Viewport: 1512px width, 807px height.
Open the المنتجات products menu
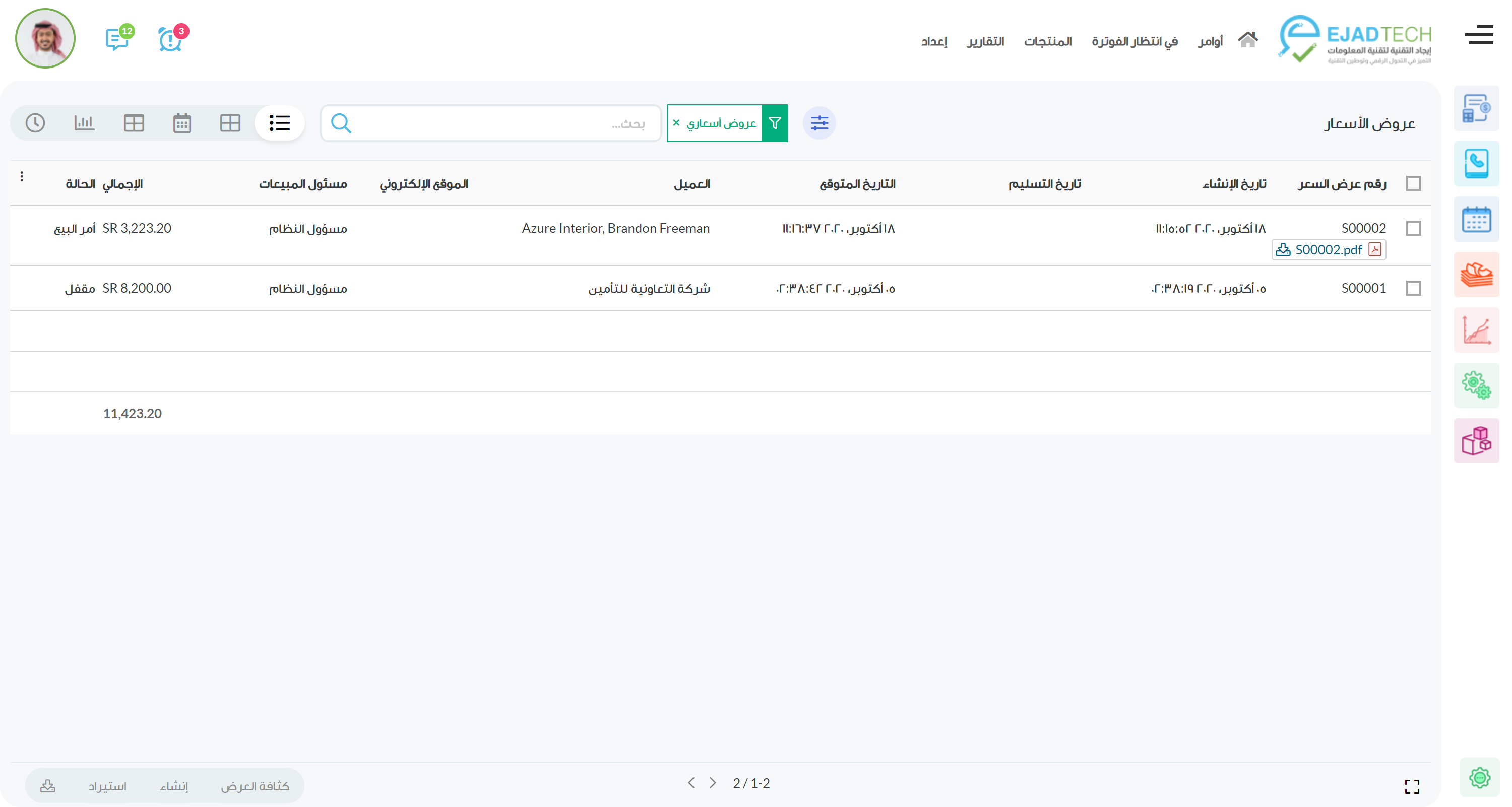1048,41
